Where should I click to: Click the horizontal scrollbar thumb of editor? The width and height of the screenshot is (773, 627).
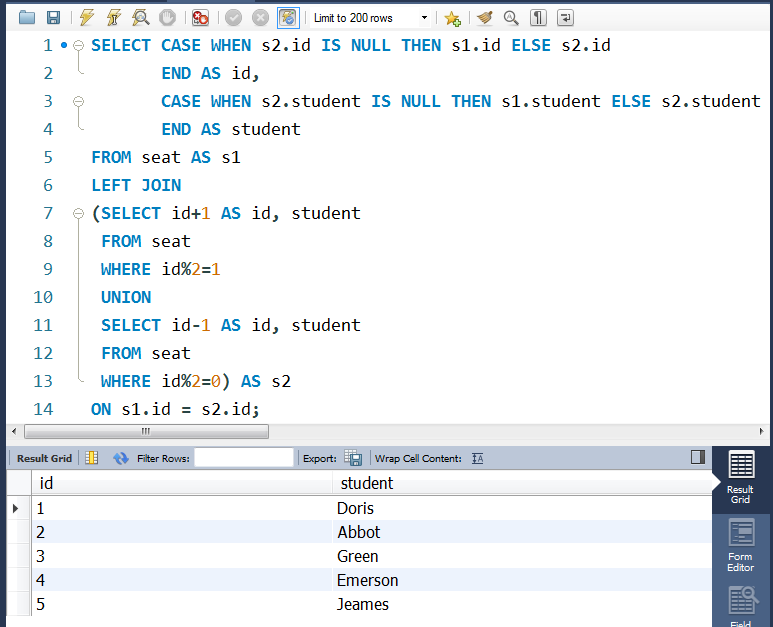(146, 431)
